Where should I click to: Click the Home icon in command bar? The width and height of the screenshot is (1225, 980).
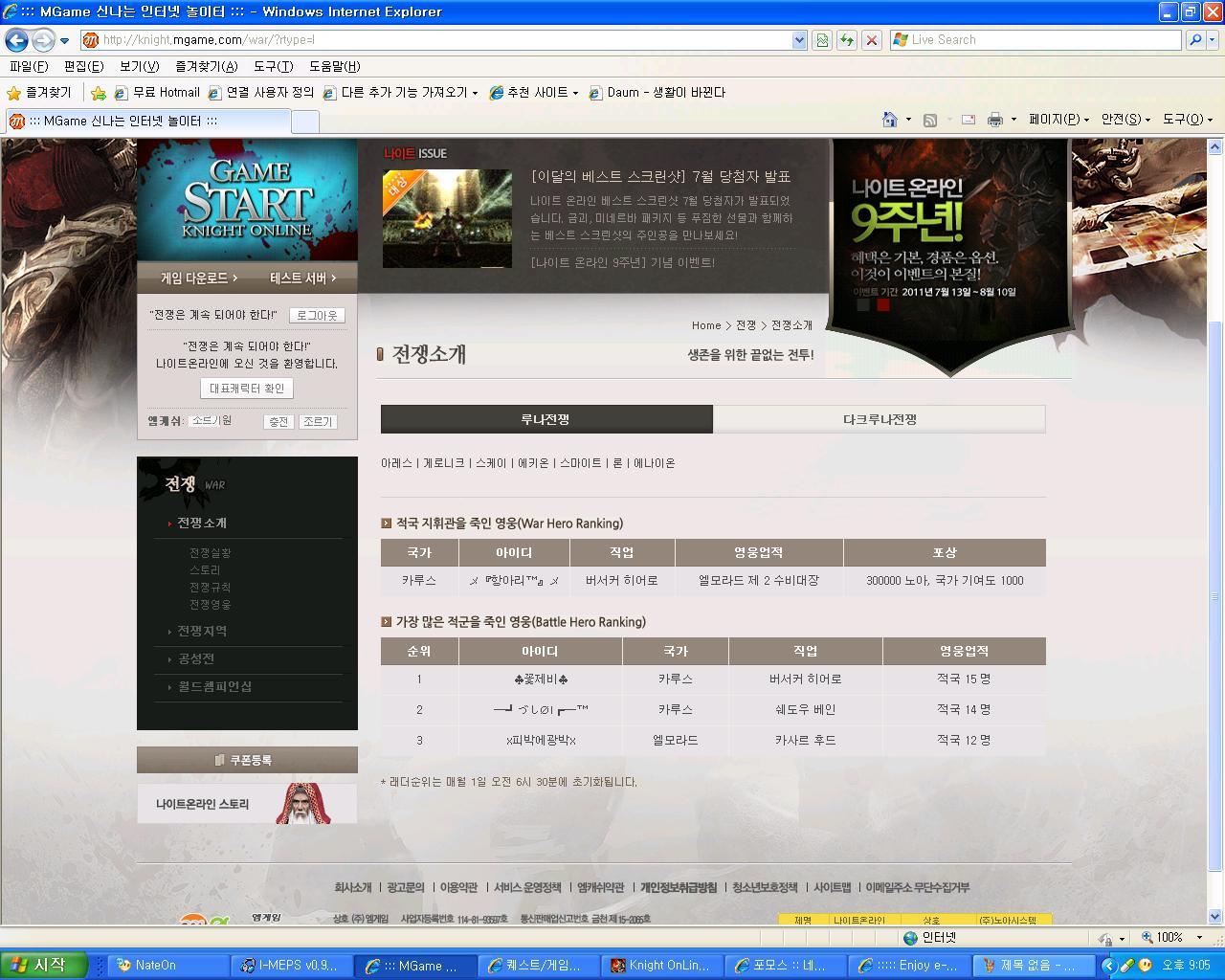pos(890,120)
